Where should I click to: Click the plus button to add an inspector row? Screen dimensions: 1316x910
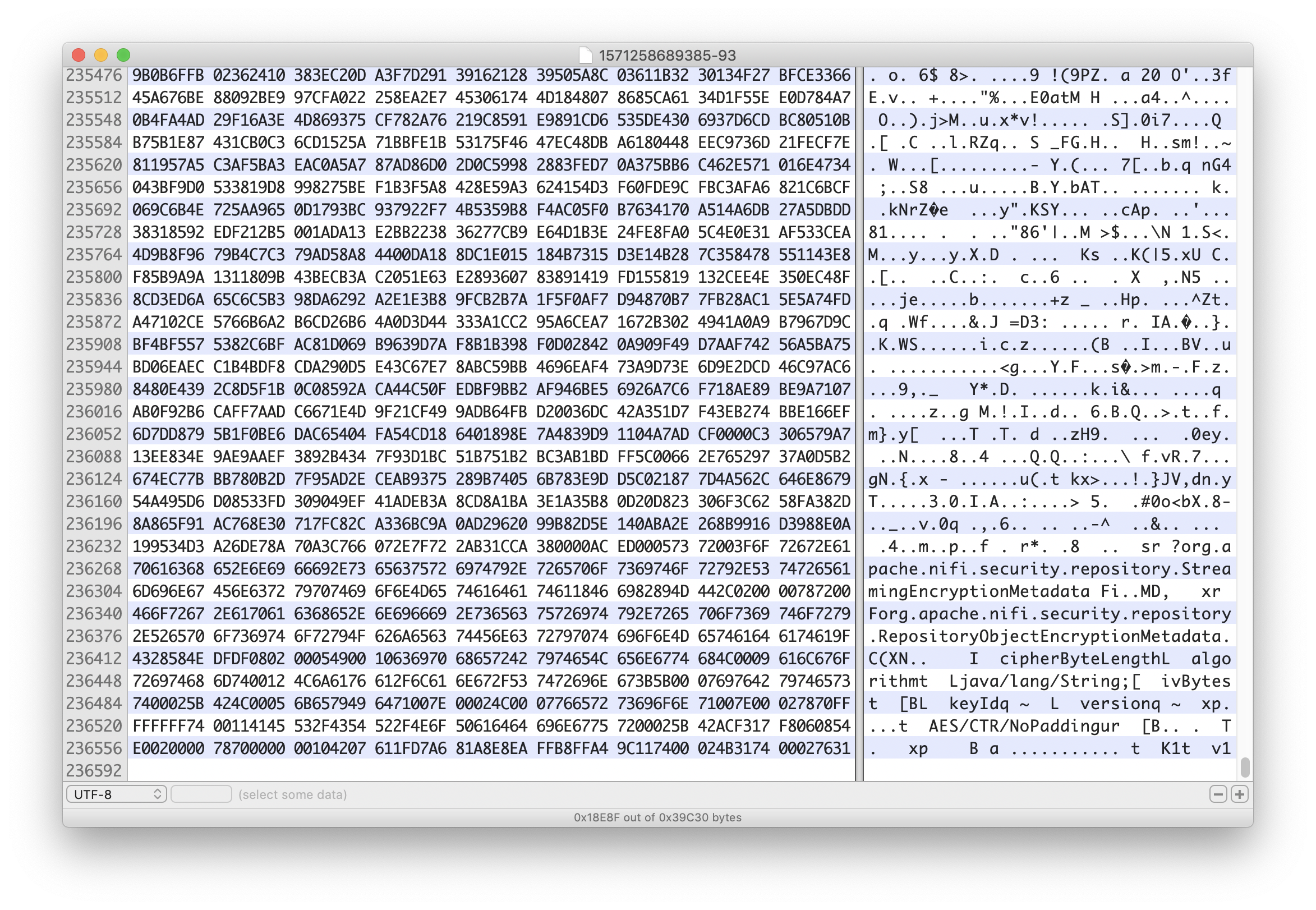(1240, 794)
